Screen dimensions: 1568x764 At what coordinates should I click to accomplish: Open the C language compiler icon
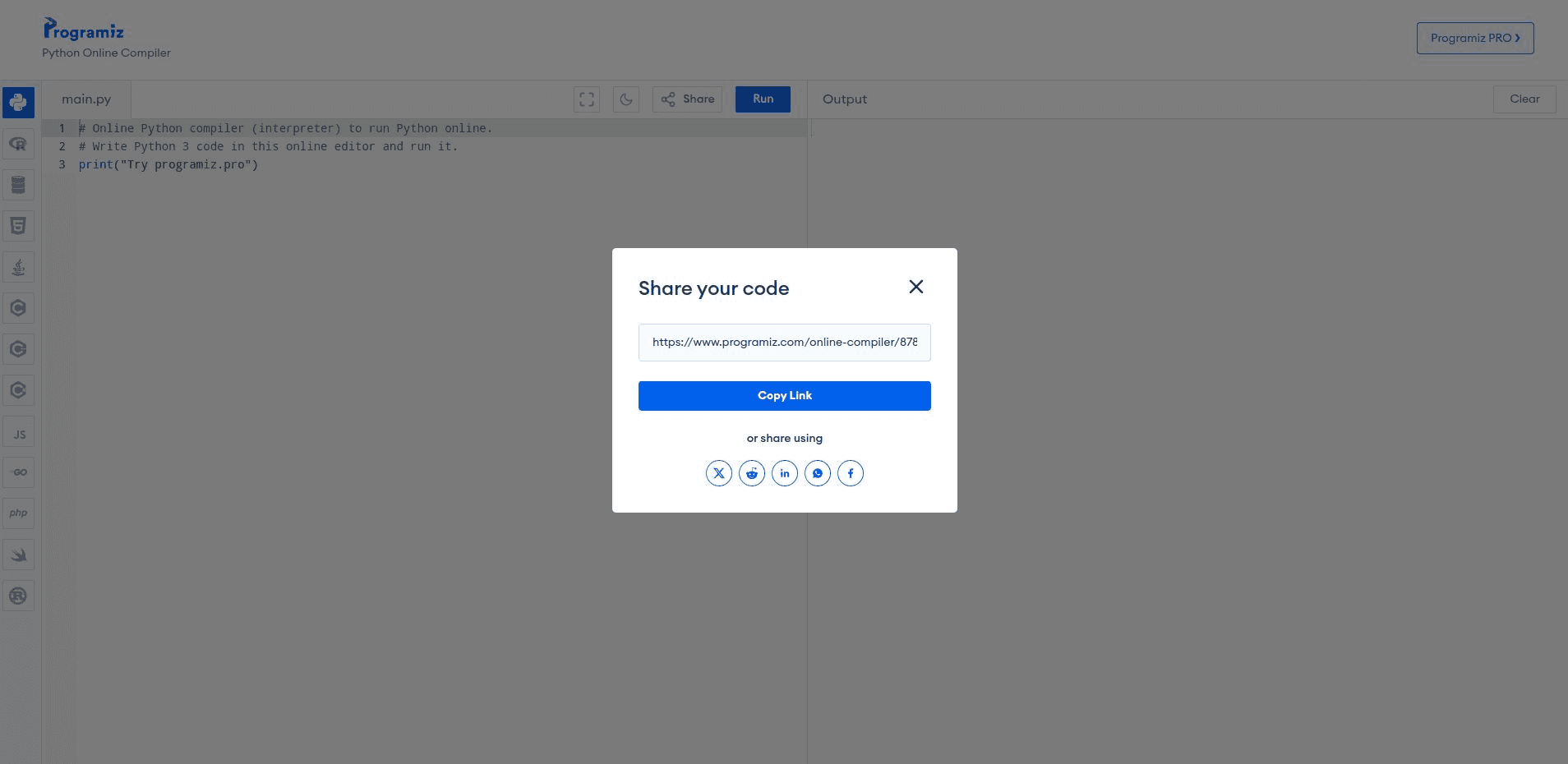click(x=18, y=308)
